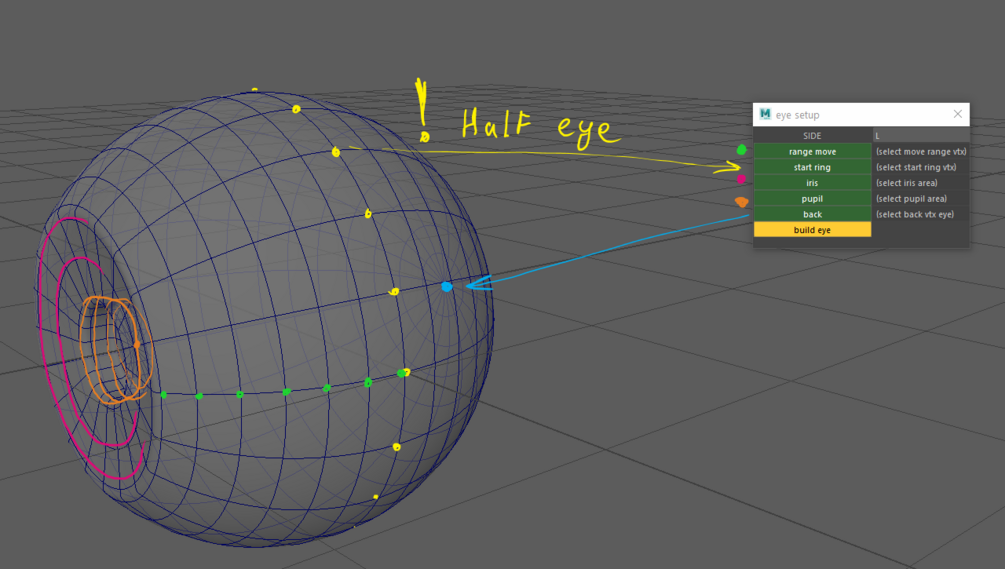Click the orange marker beside pupil button
Screen dimensions: 1005x569
(742, 202)
